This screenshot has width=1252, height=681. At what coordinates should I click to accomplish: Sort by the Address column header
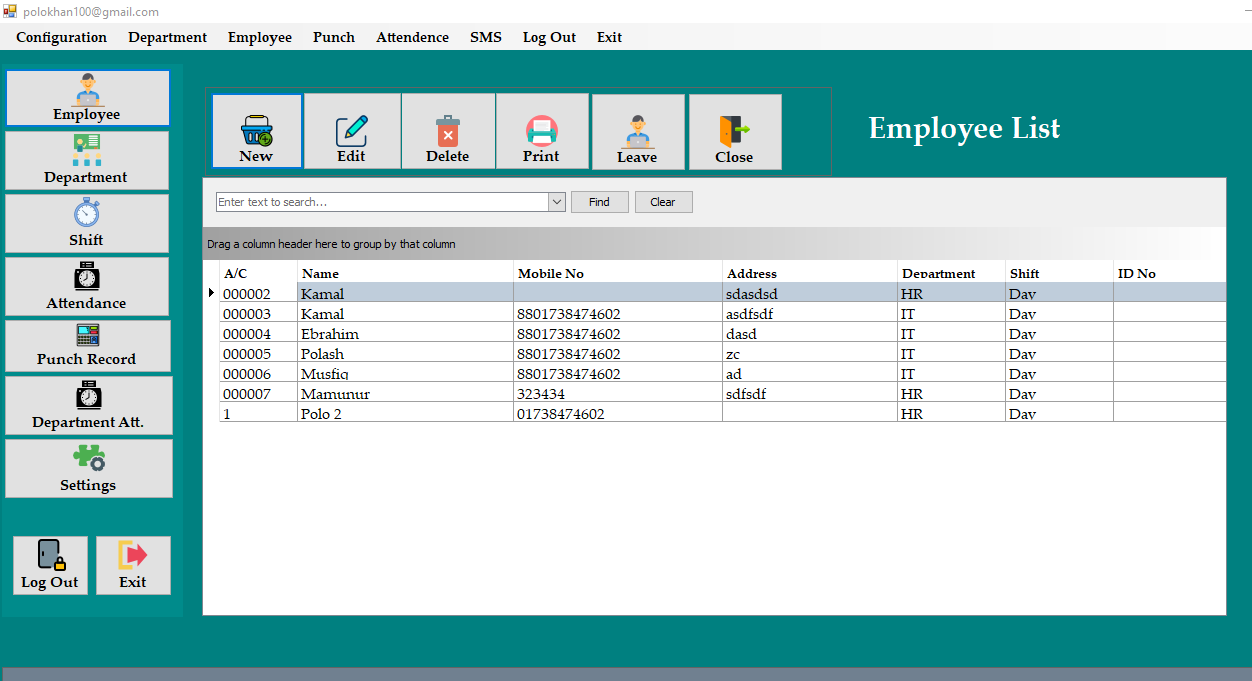[810, 273]
